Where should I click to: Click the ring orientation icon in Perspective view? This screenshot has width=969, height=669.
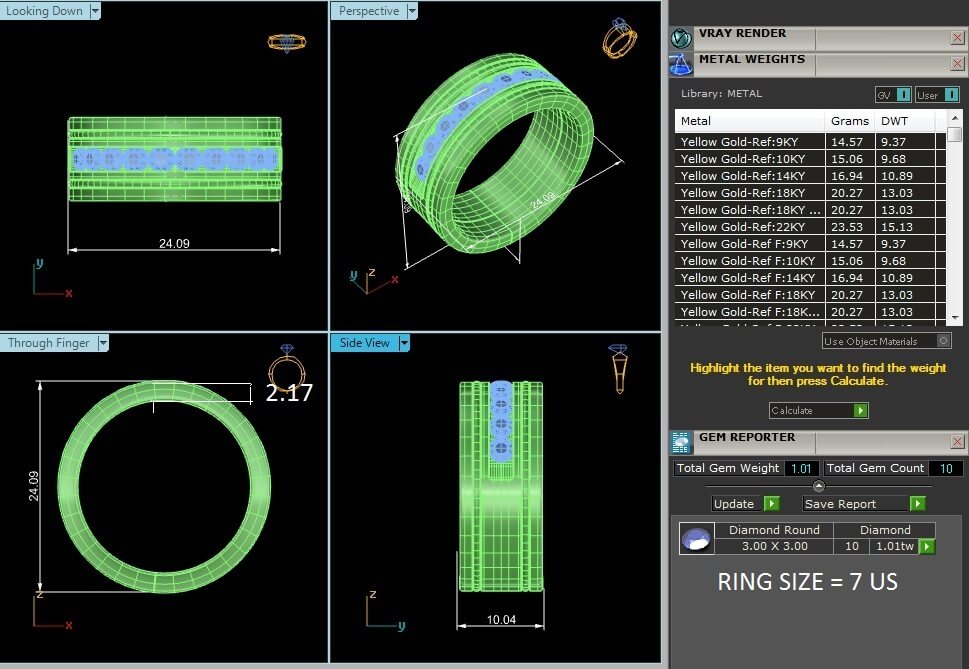619,38
